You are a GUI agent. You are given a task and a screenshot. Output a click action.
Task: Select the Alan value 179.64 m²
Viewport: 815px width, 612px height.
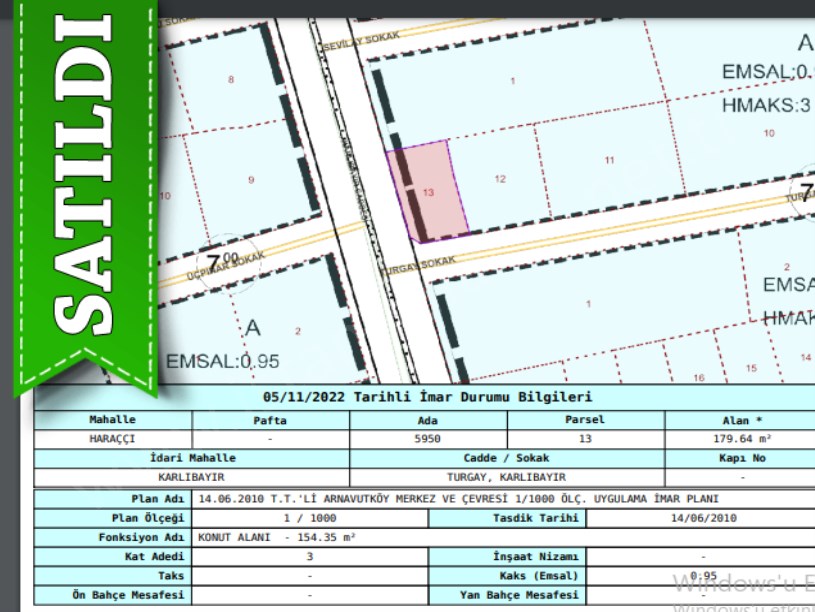(x=742, y=438)
